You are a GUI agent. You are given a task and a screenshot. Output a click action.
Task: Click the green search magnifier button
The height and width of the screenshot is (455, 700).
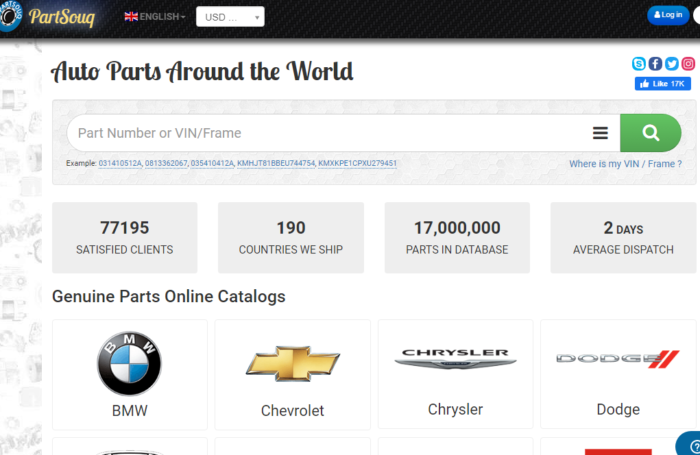coord(650,133)
